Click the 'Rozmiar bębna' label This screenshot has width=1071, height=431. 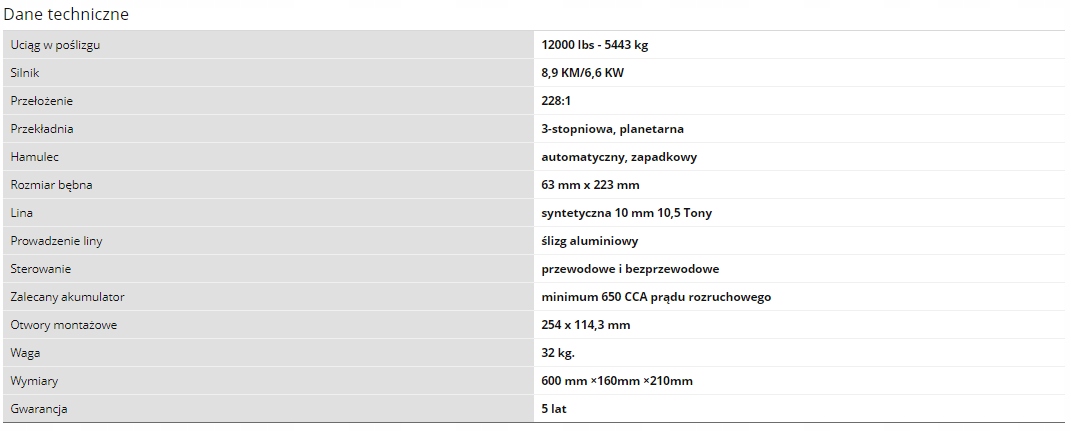(x=51, y=185)
